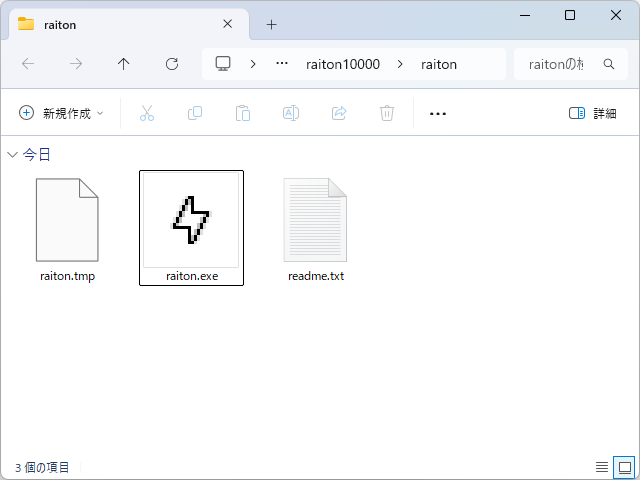
Task: Switch to details list view in status bar
Action: [602, 467]
